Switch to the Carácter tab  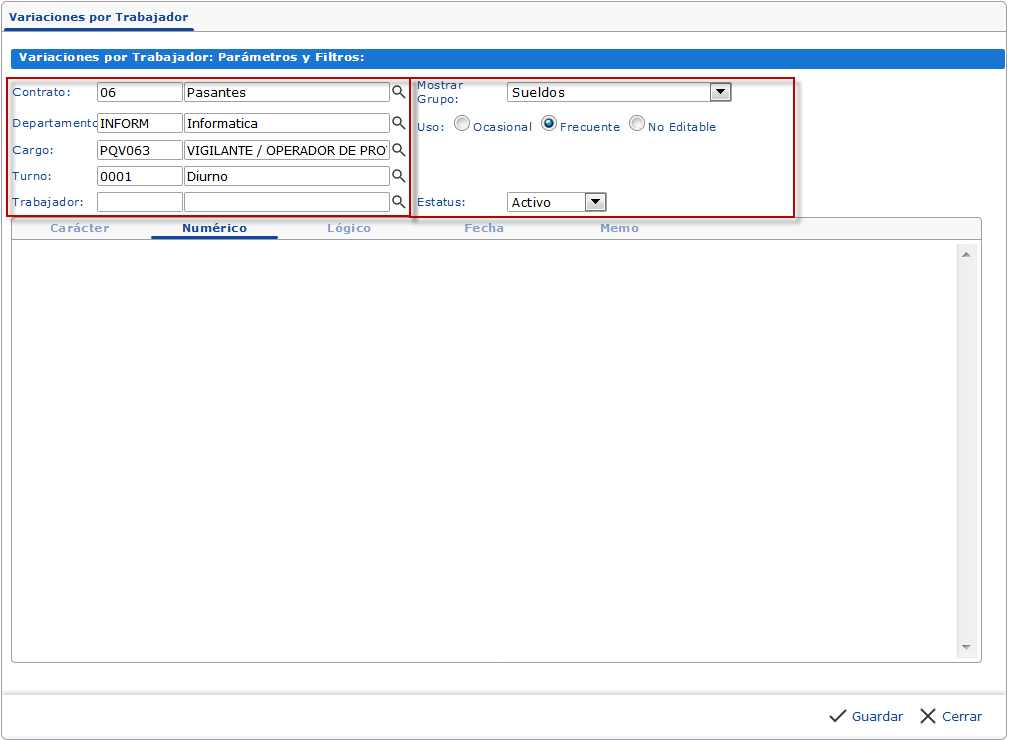pyautogui.click(x=80, y=228)
